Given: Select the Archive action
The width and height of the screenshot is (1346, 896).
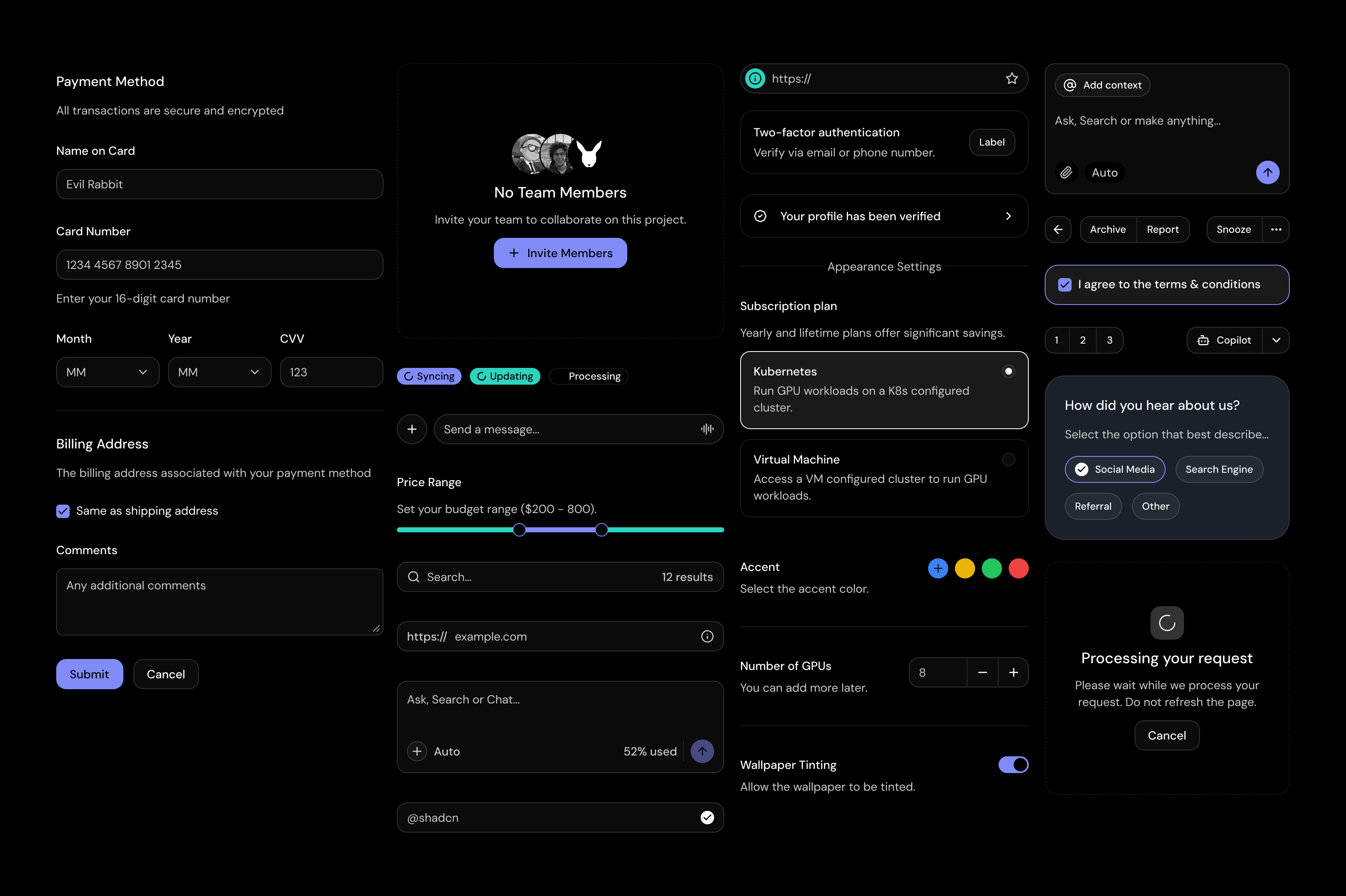Looking at the screenshot, I should (x=1107, y=229).
